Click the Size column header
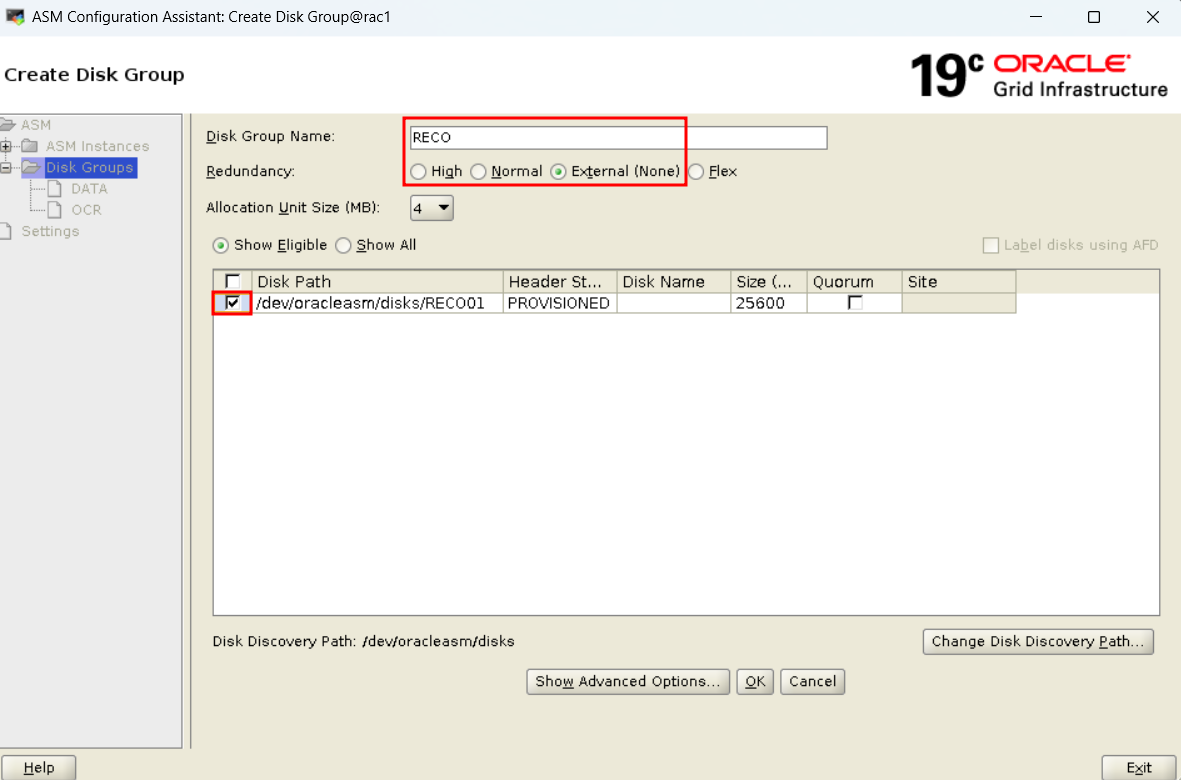 pos(768,282)
